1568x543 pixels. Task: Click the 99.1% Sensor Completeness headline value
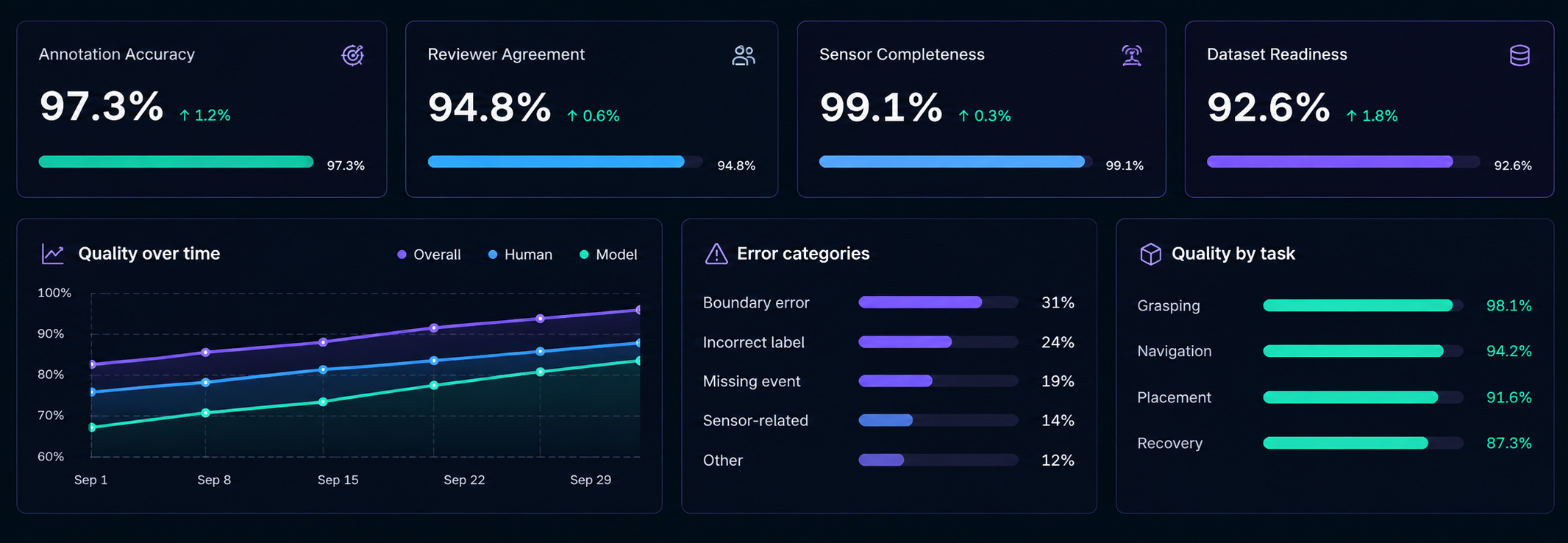click(881, 107)
